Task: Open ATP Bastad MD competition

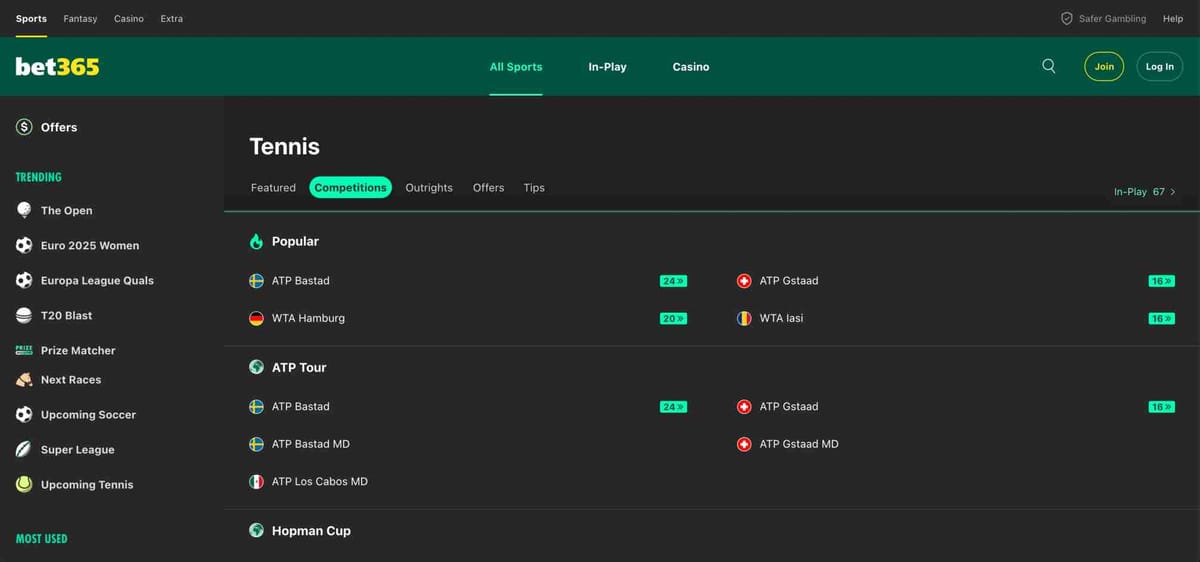Action: (x=311, y=444)
